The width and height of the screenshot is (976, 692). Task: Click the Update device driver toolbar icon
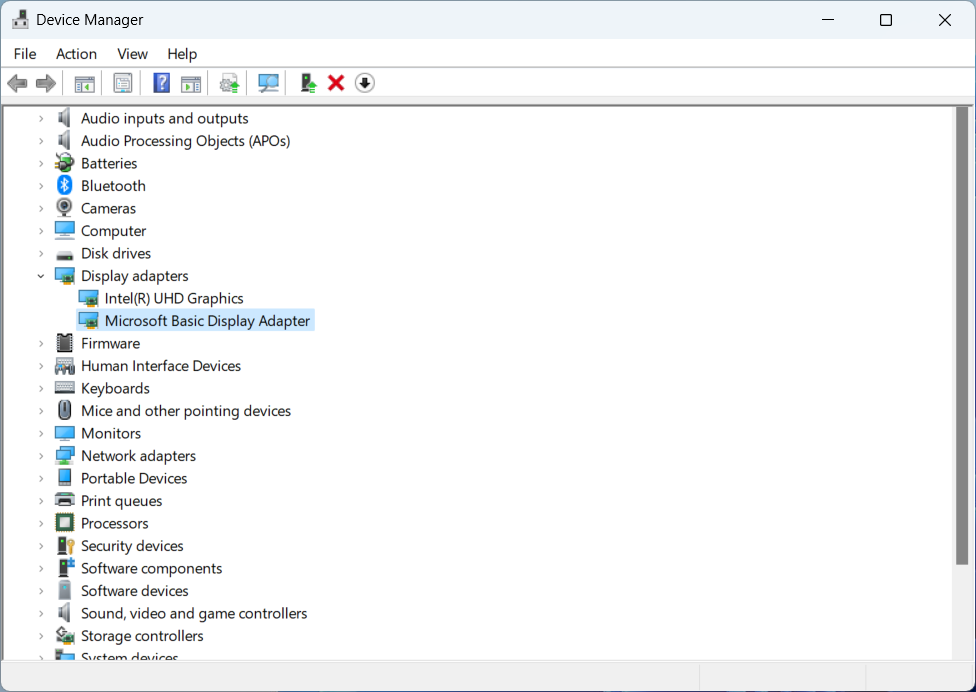pos(308,83)
